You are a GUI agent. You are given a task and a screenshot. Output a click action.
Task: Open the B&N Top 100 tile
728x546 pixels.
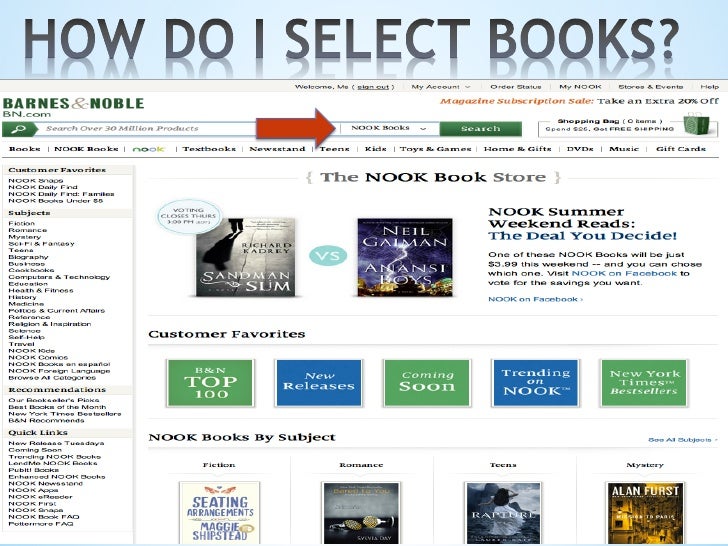point(210,383)
